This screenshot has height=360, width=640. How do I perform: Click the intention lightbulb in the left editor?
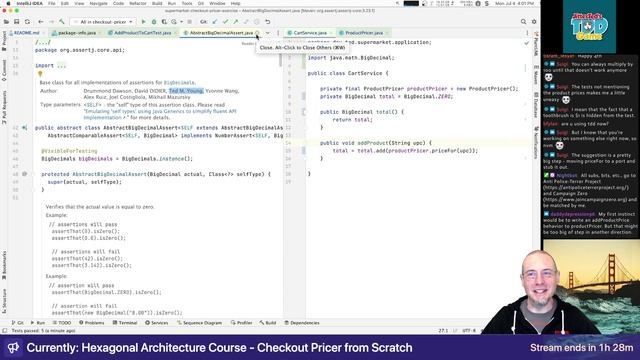[x=40, y=74]
